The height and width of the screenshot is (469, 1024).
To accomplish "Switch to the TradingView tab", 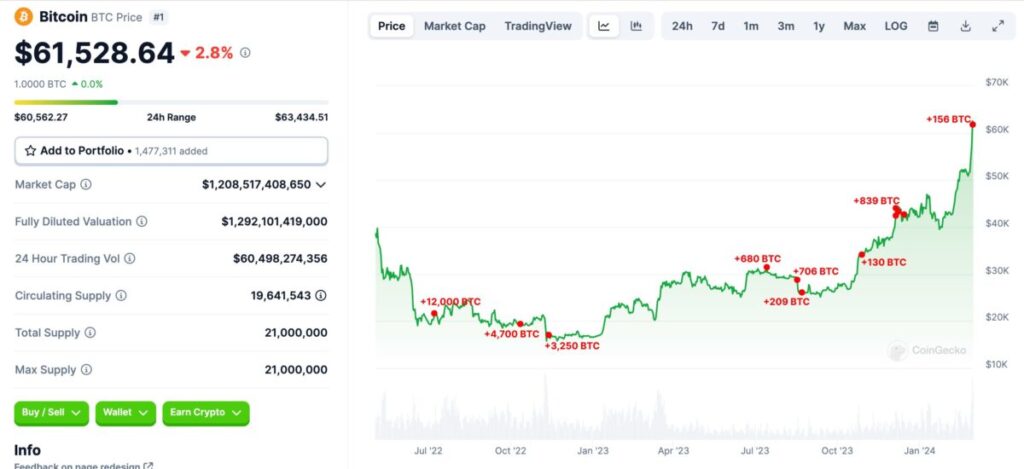I will point(538,26).
